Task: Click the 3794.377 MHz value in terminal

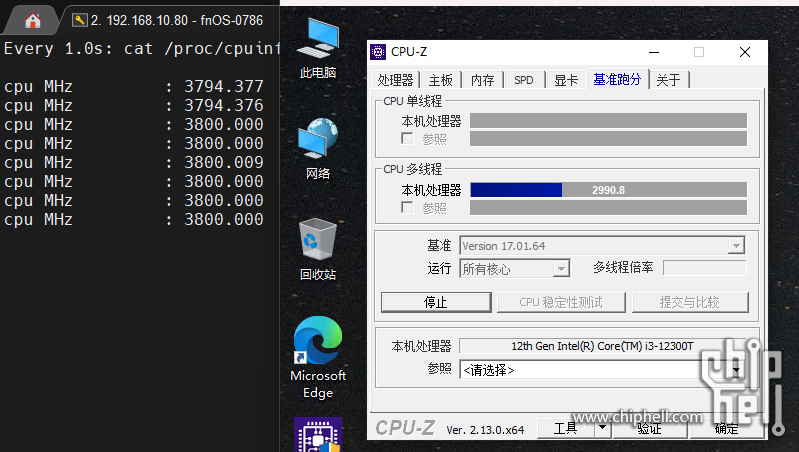Action: click(x=224, y=86)
